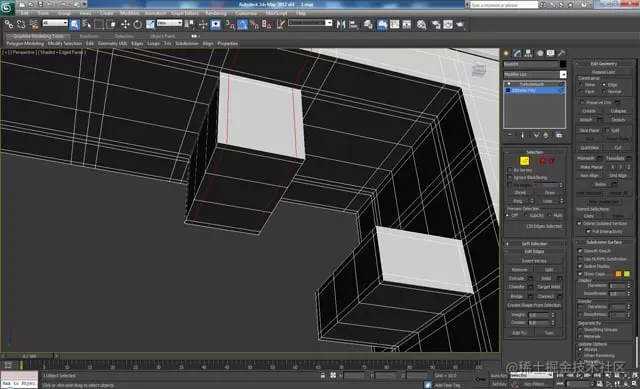This screenshot has height=389, width=640.
Task: Click the Use Pivot Point Center icon
Action: pos(189,24)
